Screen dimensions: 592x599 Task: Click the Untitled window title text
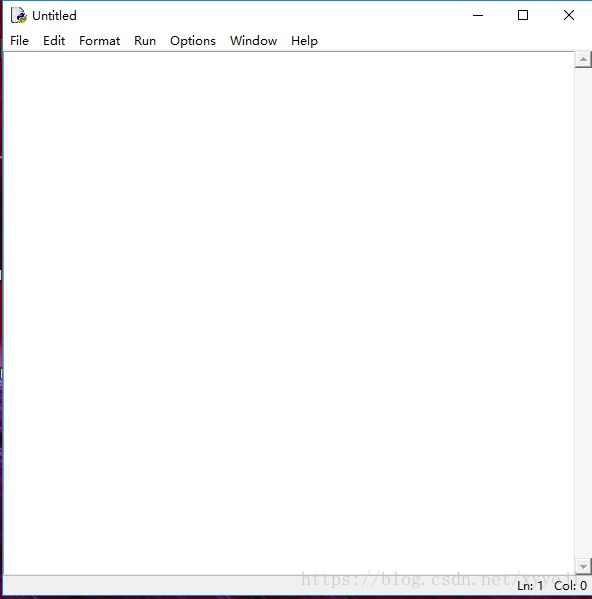coord(54,16)
